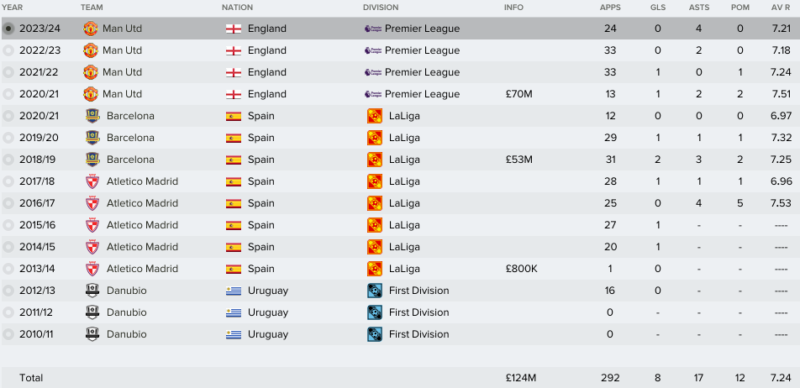Click the Uruguay flag in 2011/12 row
The image size is (800, 388).
pyautogui.click(x=233, y=312)
